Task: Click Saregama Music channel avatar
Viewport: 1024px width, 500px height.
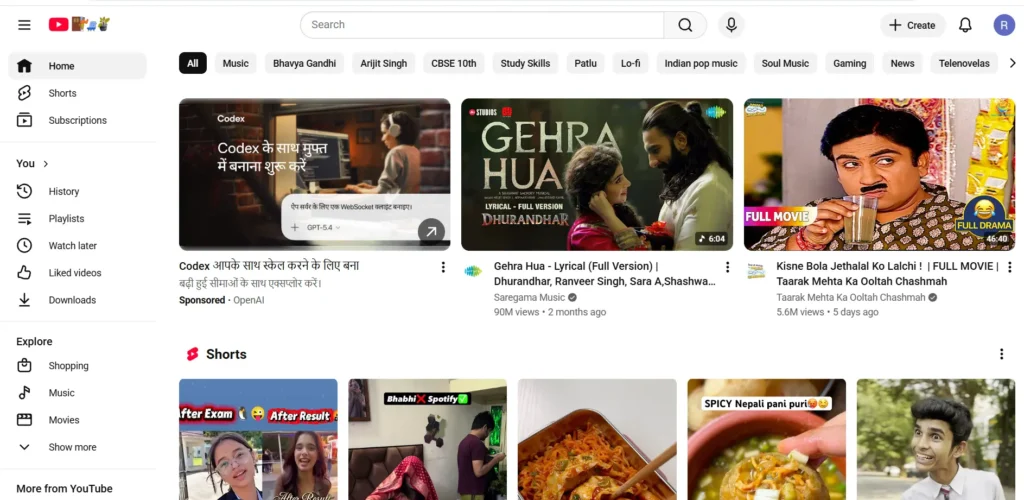Action: (473, 271)
